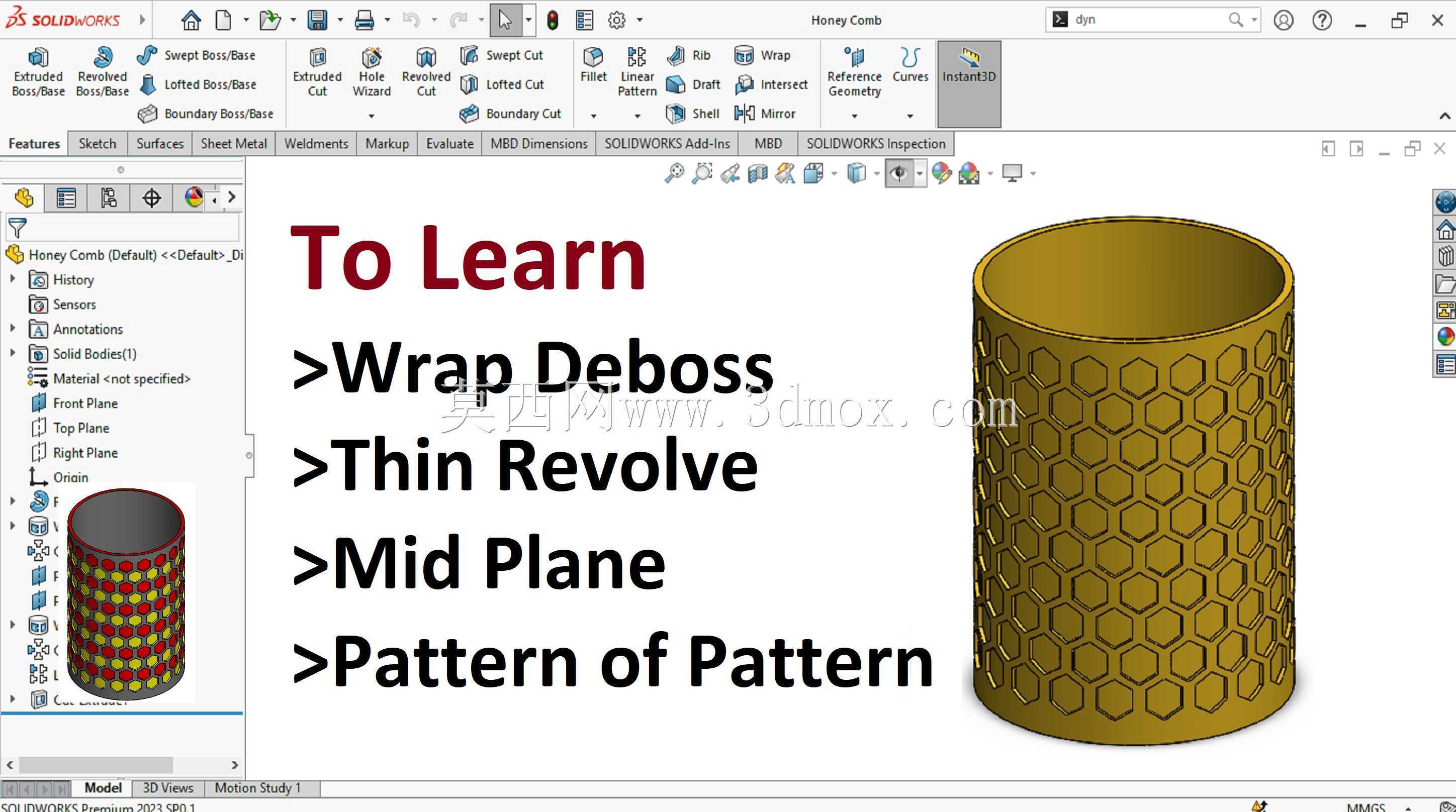Open the Wrap feature
This screenshot has width=1456, height=812.
(x=762, y=55)
